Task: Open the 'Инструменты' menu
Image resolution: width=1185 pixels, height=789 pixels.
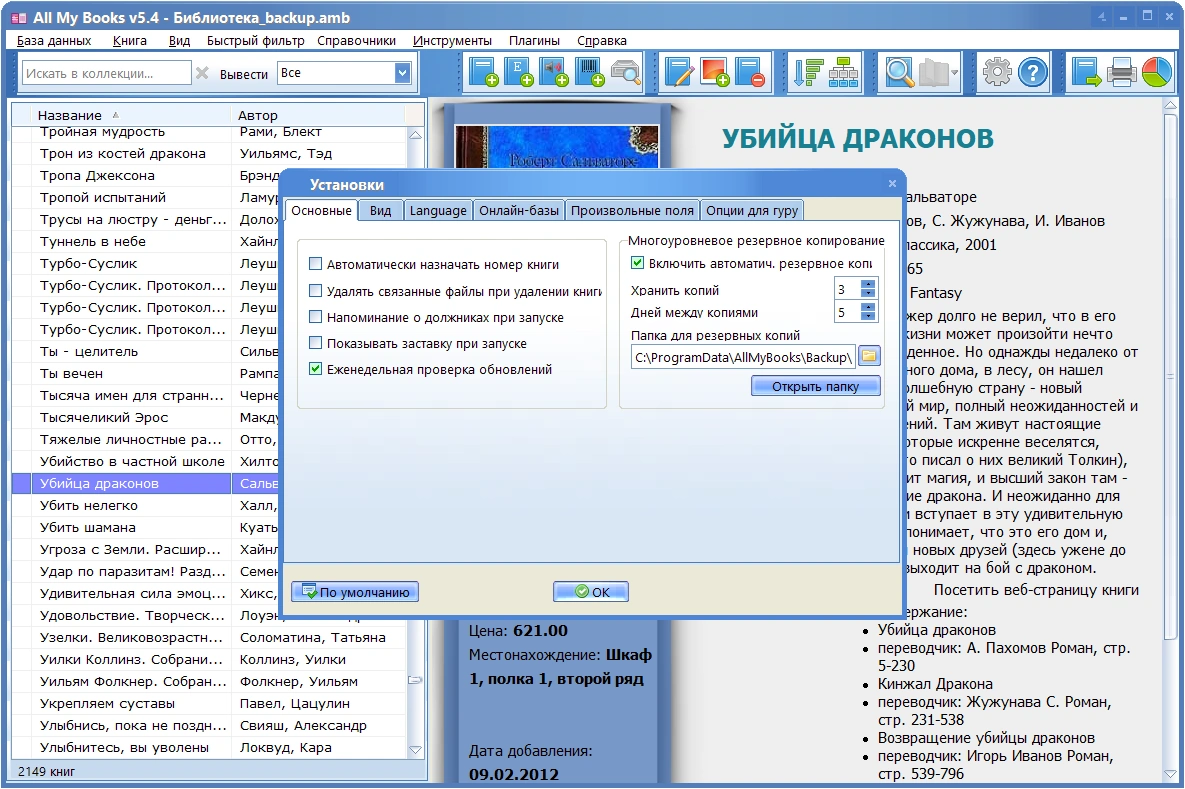Action: click(453, 41)
